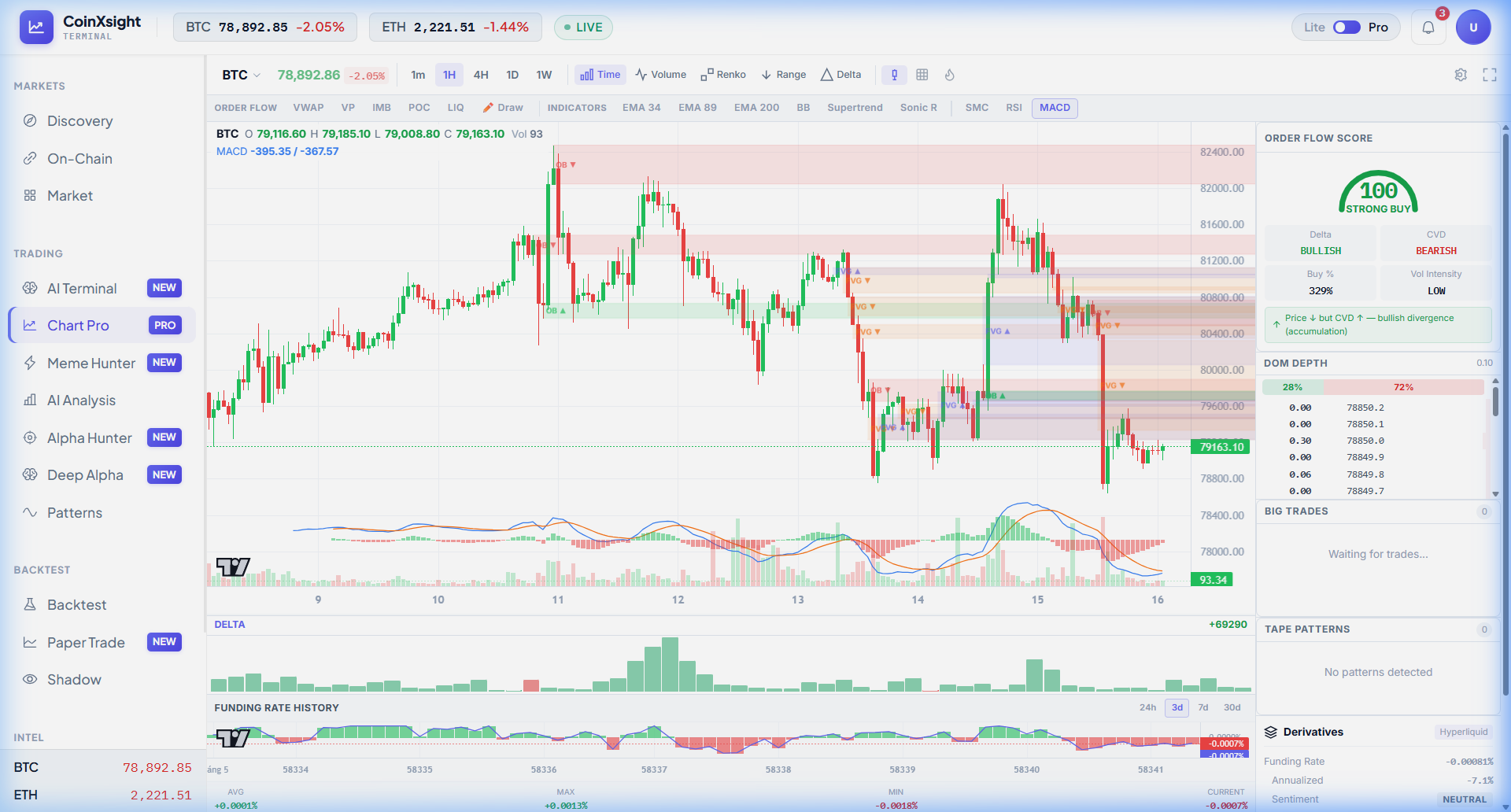Open Paper Trade in the sidebar
The height and width of the screenshot is (812, 1511).
(x=102, y=642)
